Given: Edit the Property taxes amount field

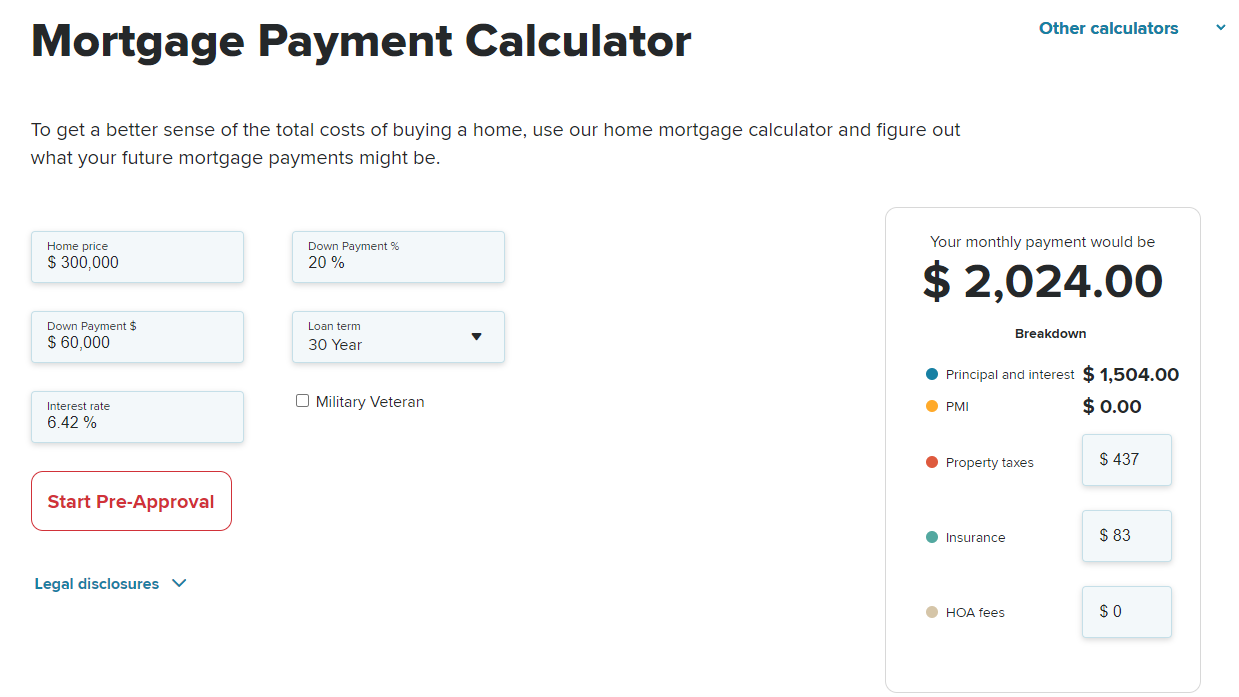Looking at the screenshot, I should click(1126, 460).
